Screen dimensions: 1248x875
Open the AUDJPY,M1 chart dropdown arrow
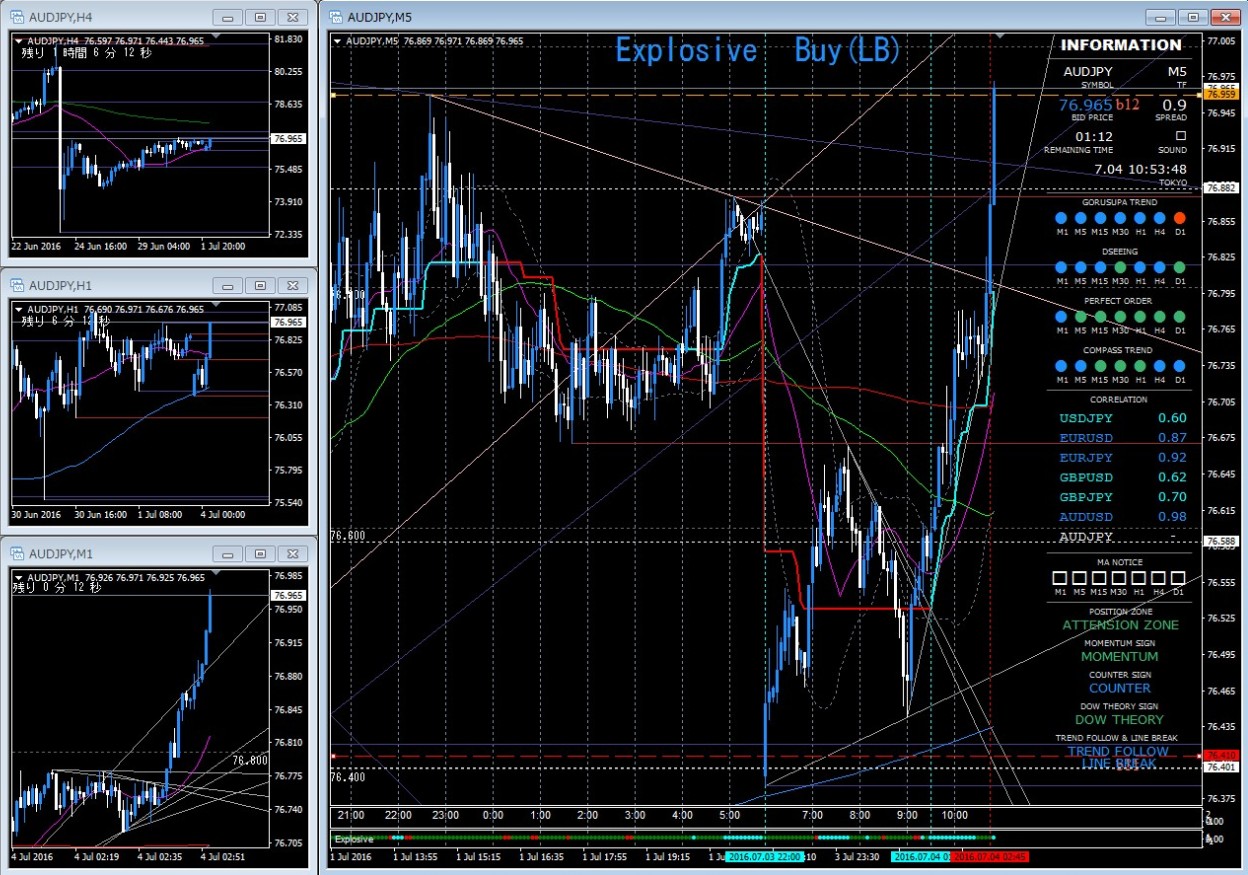tap(18, 577)
